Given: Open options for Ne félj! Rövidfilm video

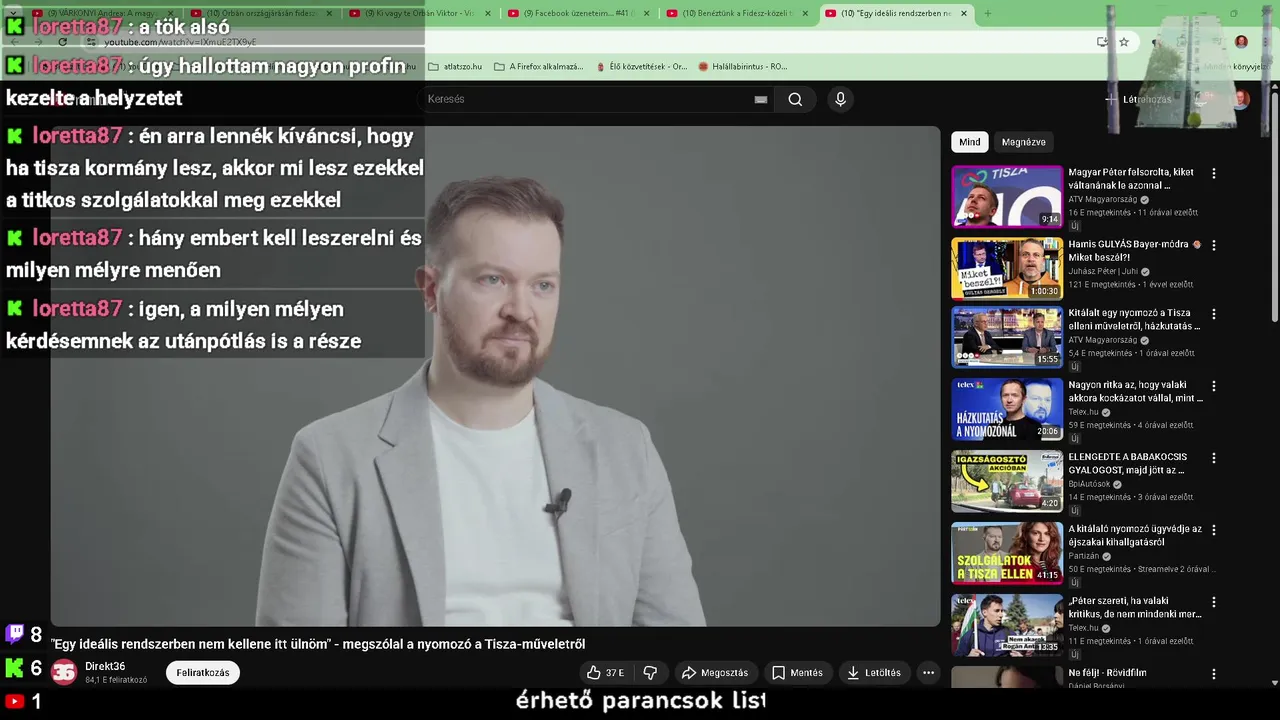Looking at the screenshot, I should 1214,674.
